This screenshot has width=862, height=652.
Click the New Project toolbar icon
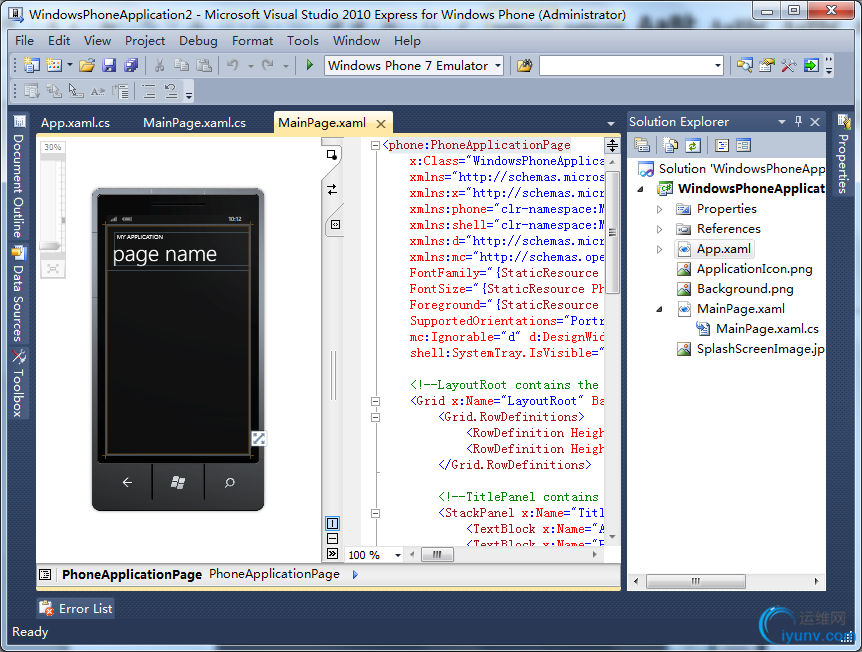coord(31,65)
